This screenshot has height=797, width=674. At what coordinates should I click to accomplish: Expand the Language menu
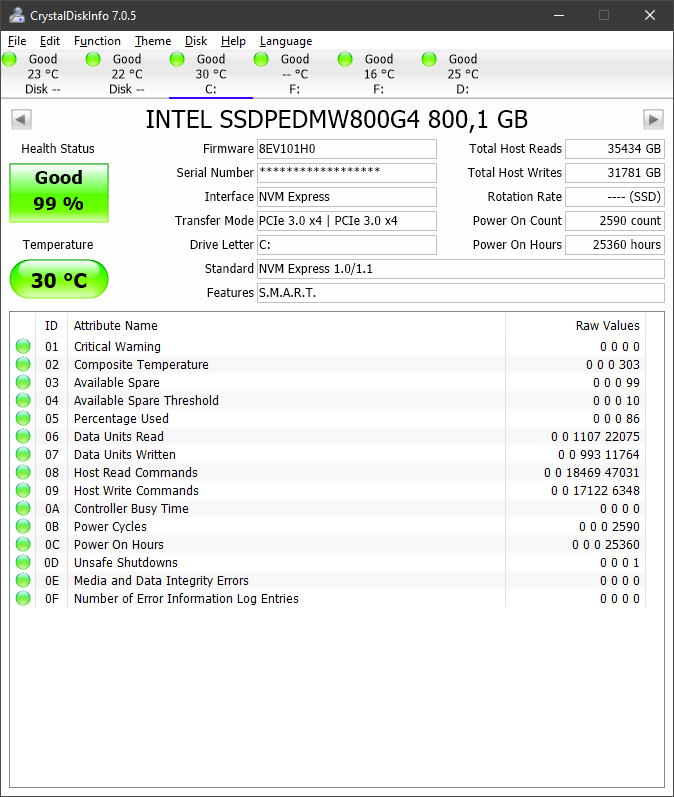(x=285, y=41)
